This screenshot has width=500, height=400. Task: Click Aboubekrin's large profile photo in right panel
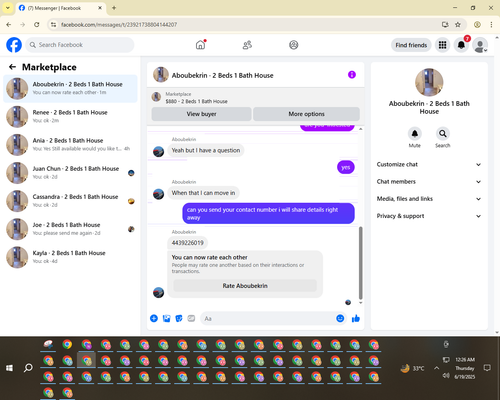pos(429,82)
